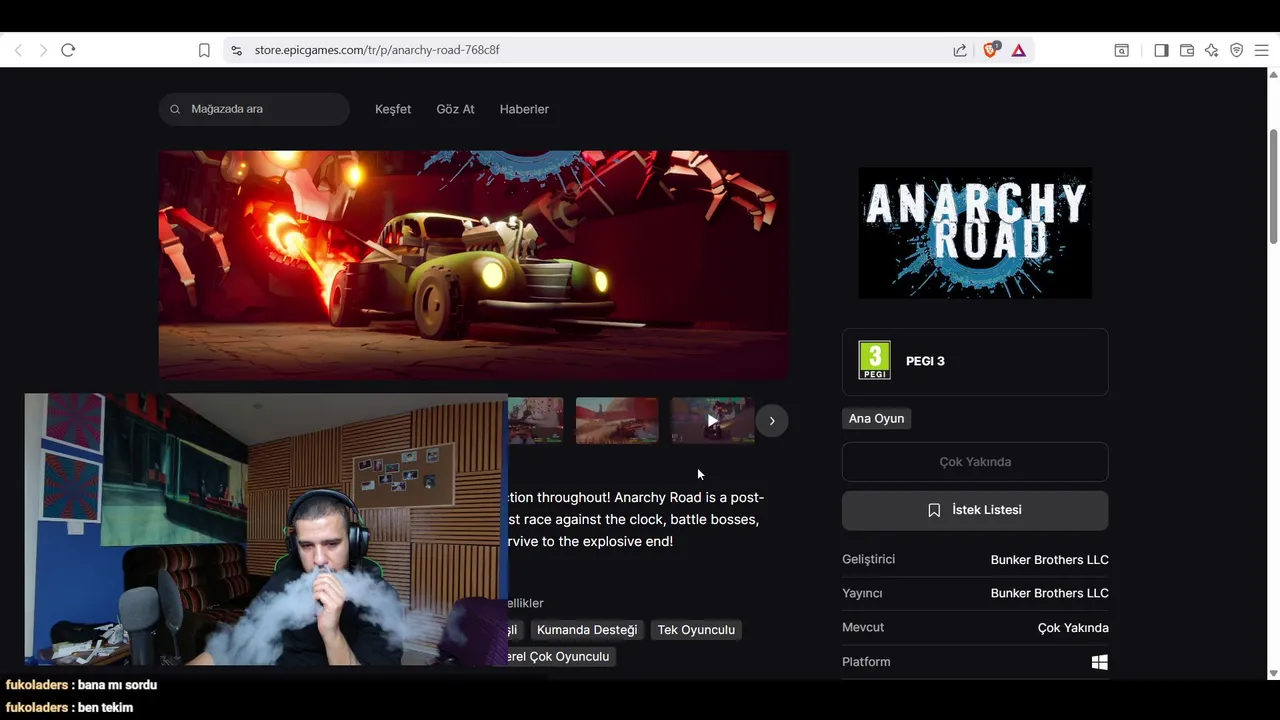Viewport: 1280px width, 720px height.
Task: Open the Göz At tab
Action: coord(455,109)
